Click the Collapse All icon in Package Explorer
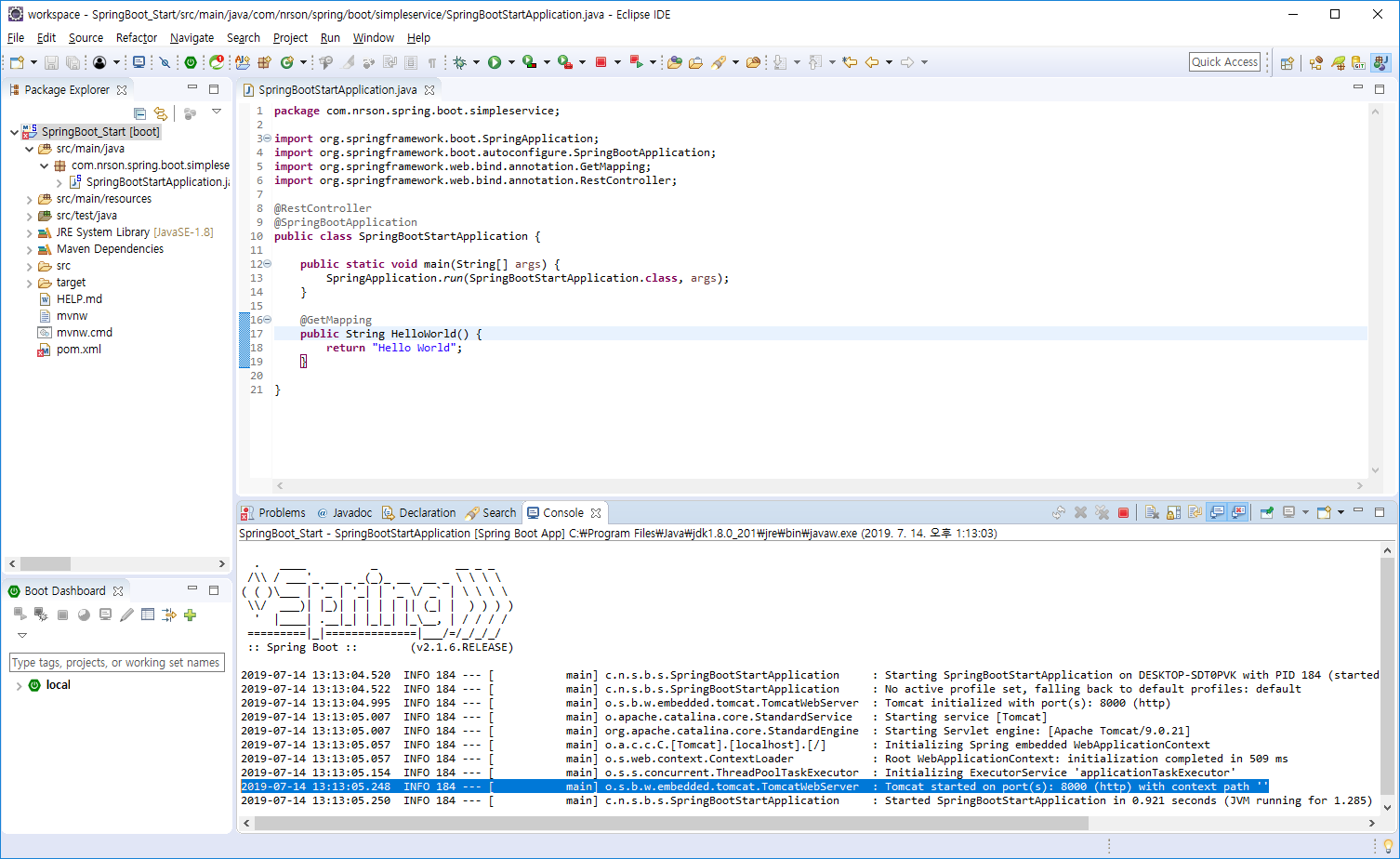 [139, 113]
